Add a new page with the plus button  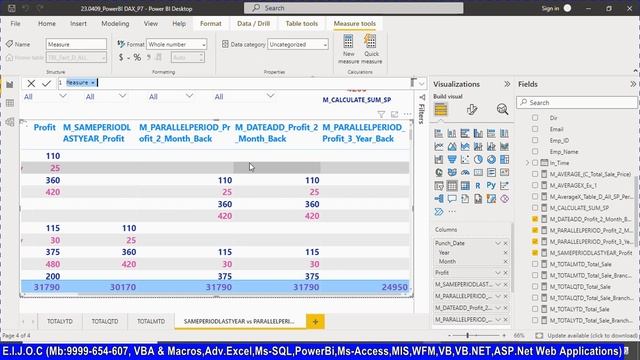315,322
